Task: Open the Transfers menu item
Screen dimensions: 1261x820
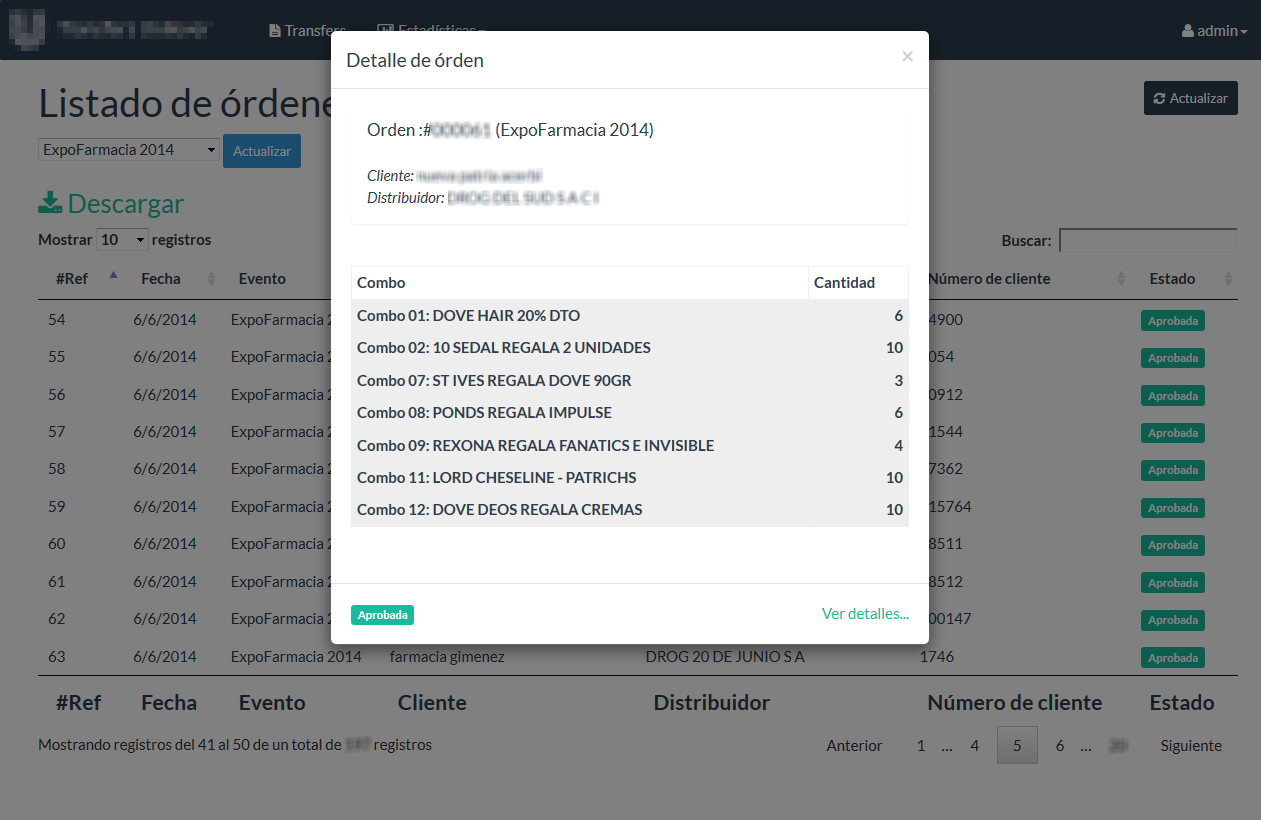Action: (307, 31)
